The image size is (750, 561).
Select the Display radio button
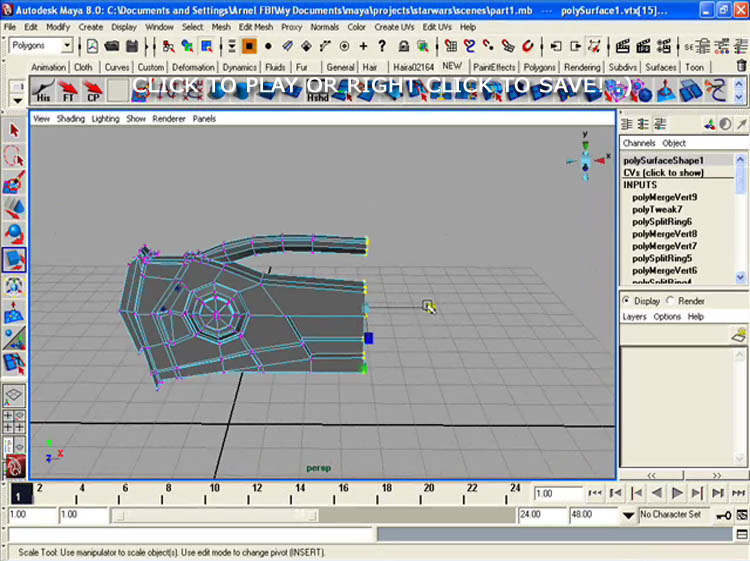point(627,301)
